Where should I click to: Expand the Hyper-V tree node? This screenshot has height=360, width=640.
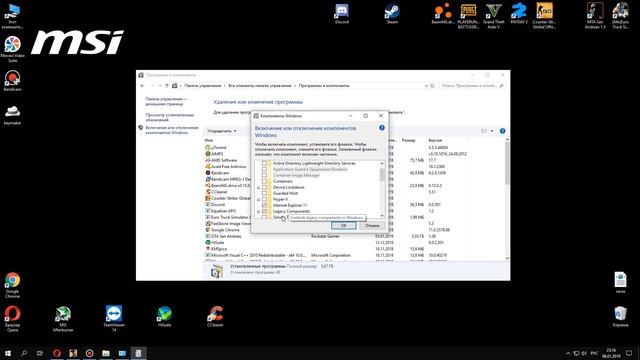click(x=258, y=200)
